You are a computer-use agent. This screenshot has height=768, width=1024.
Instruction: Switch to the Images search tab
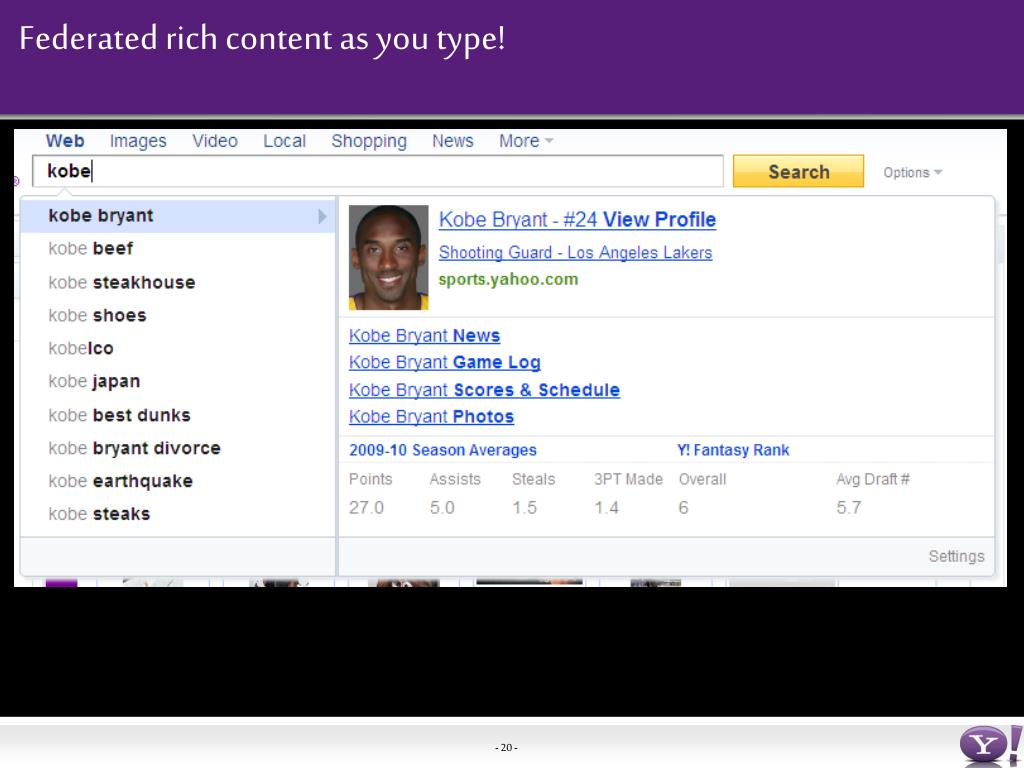138,141
